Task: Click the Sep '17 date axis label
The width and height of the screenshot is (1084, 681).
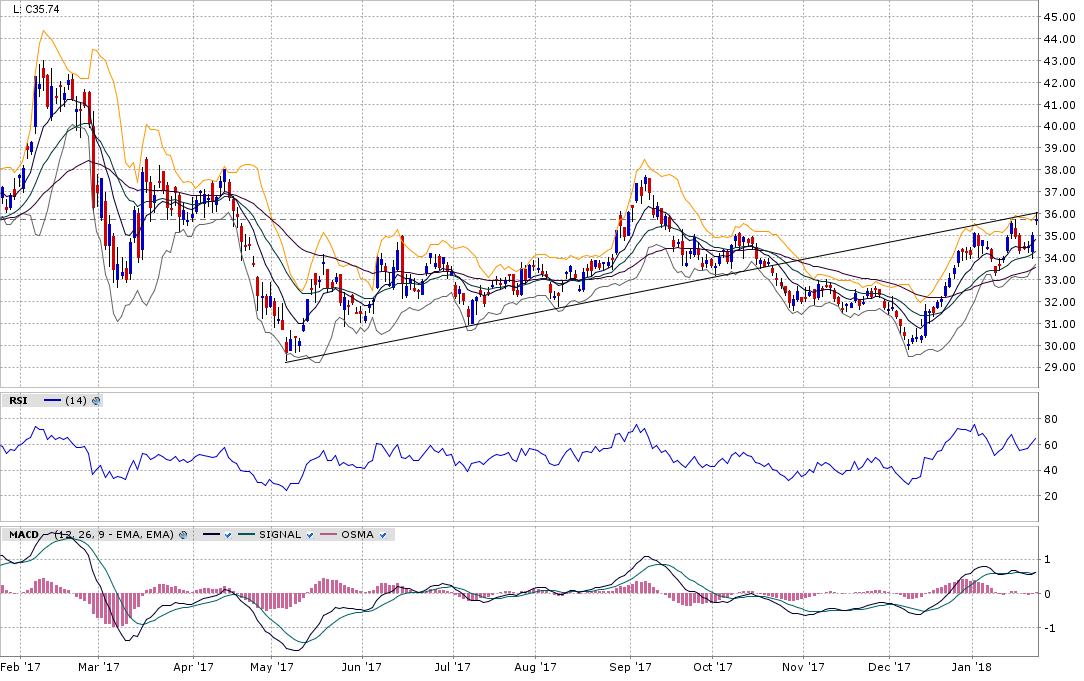Action: pos(631,667)
